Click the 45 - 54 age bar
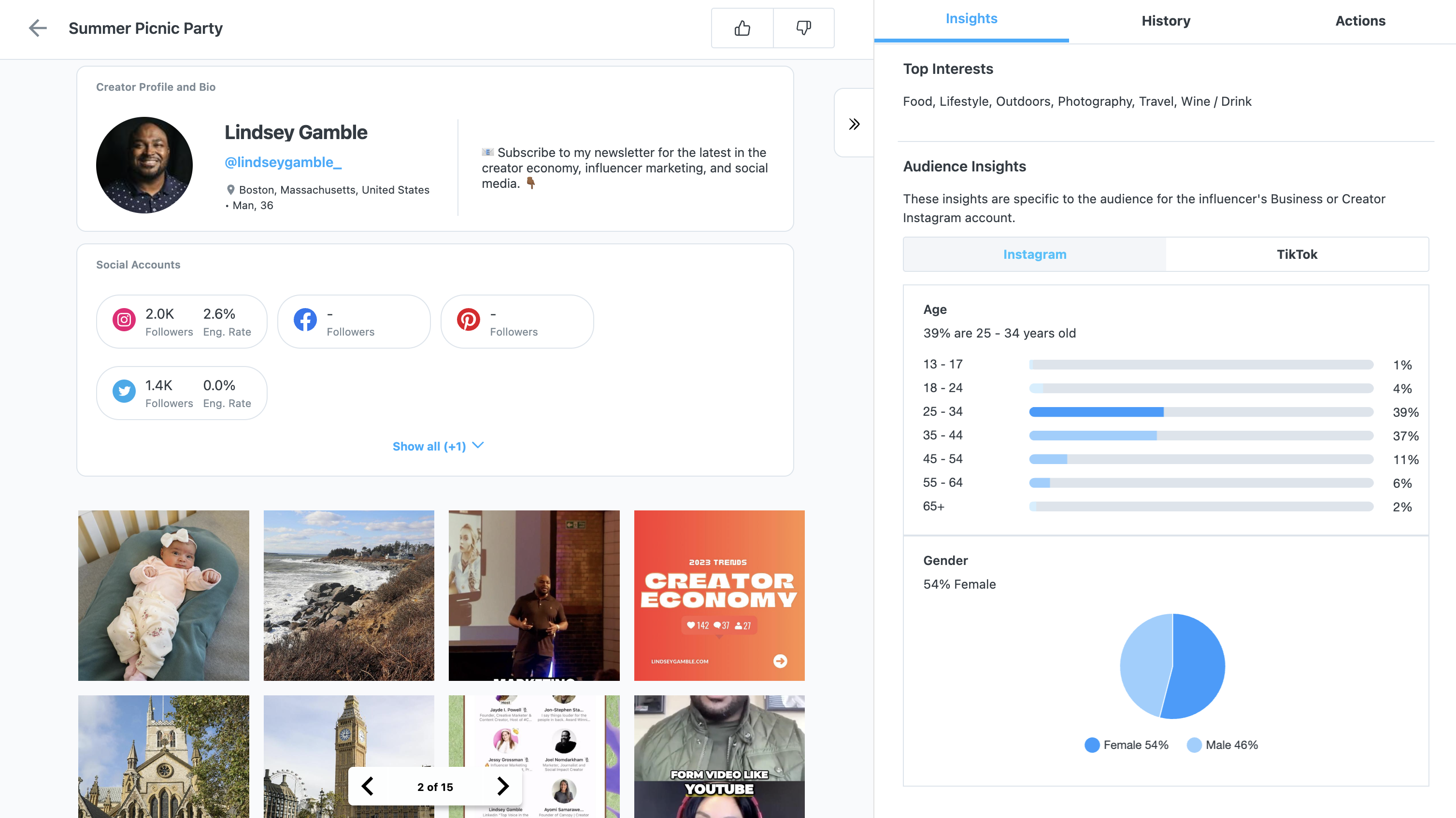Screen dimensions: 1456x818 pyautogui.click(x=1201, y=459)
